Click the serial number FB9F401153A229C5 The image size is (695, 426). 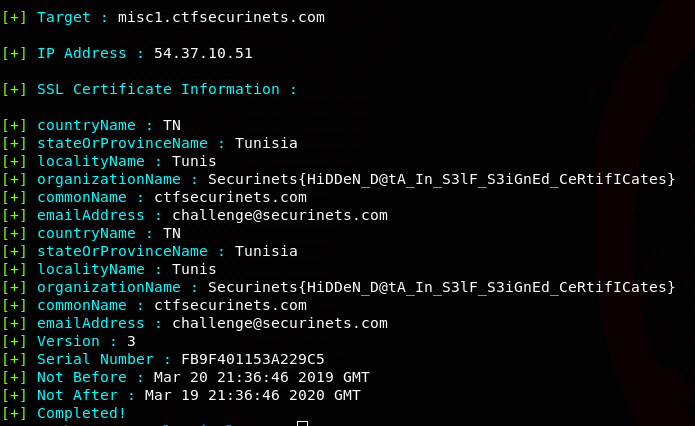coord(252,359)
